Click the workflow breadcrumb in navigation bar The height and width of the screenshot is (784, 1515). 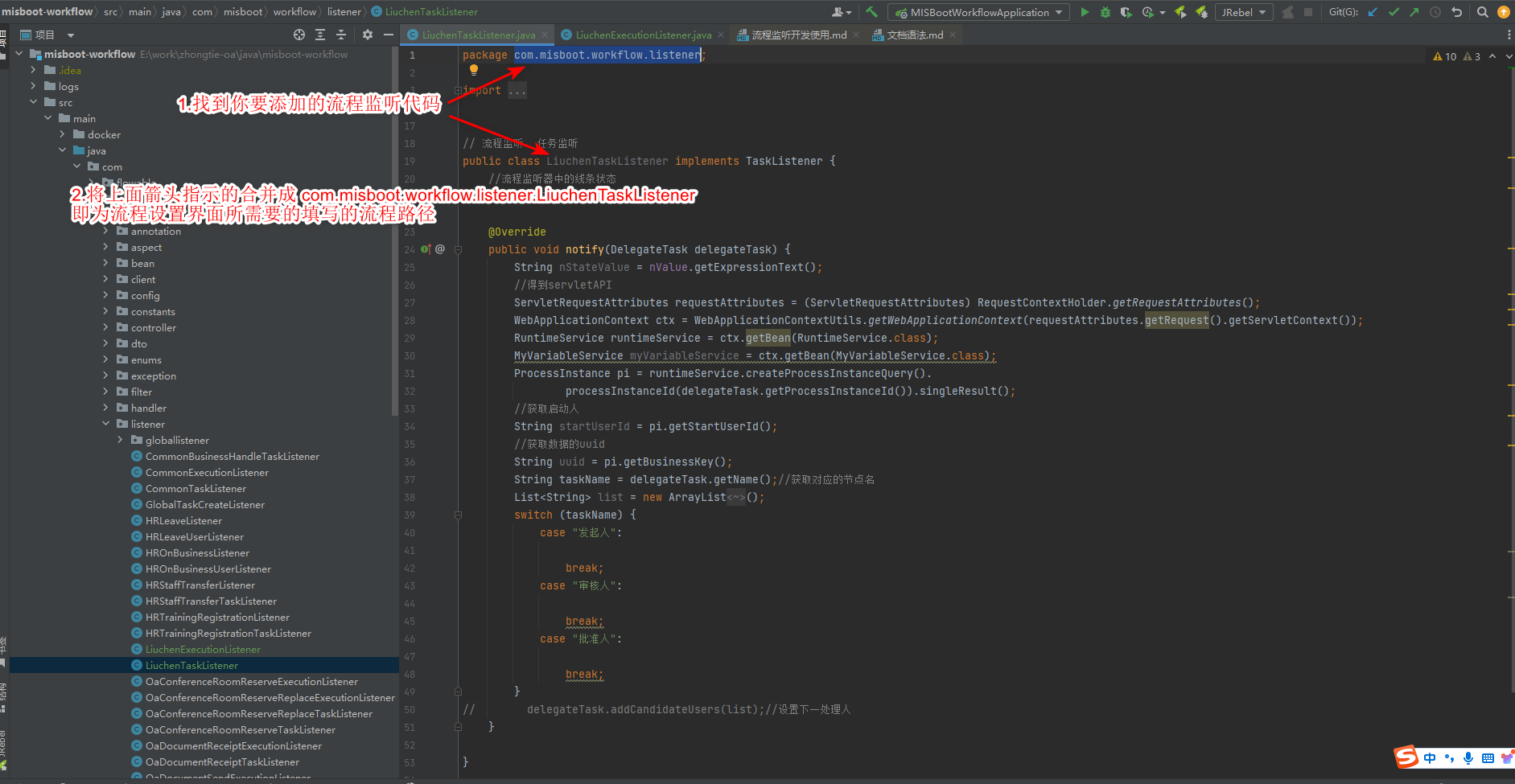point(294,12)
